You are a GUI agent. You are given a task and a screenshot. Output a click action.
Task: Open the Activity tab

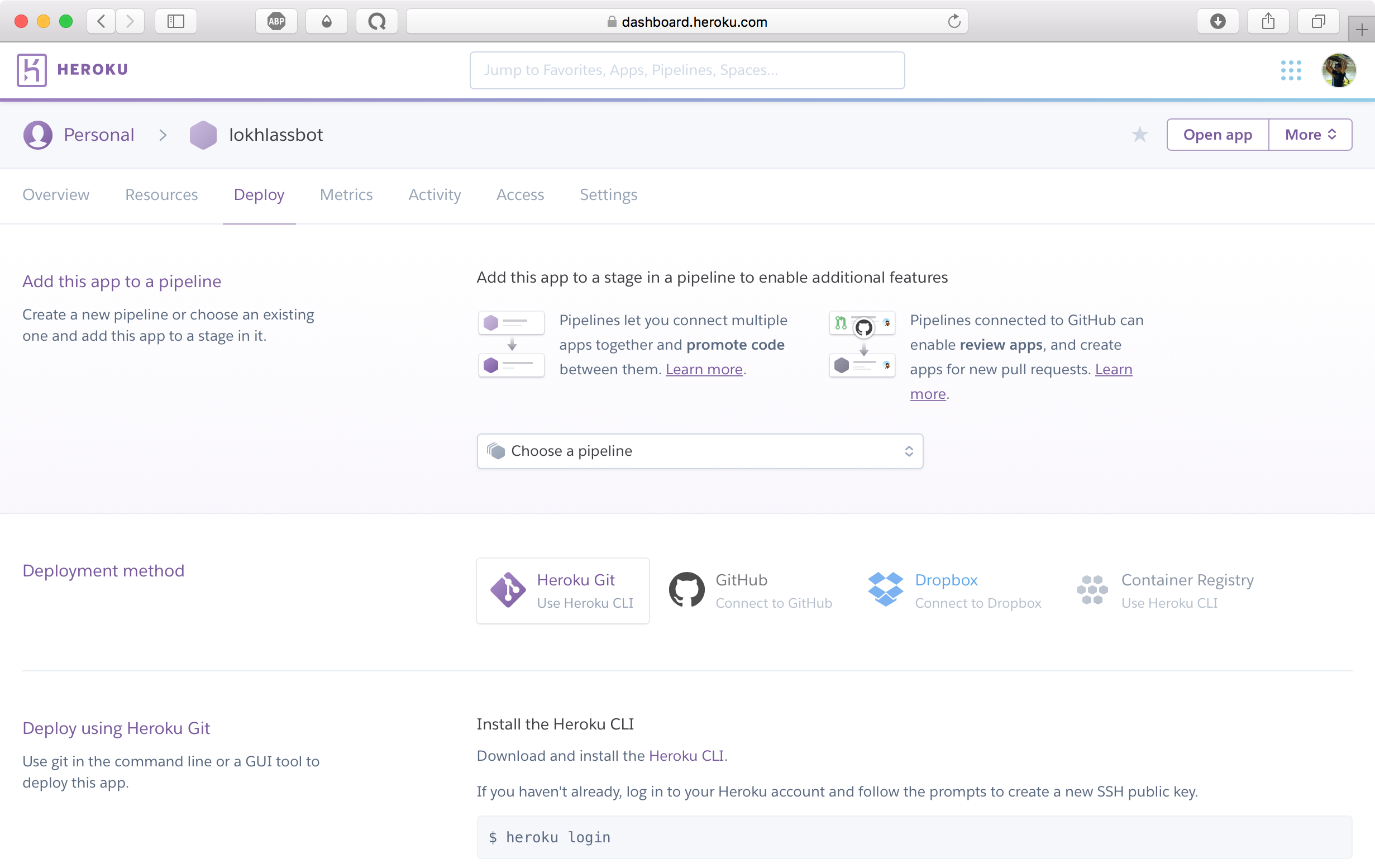point(435,195)
